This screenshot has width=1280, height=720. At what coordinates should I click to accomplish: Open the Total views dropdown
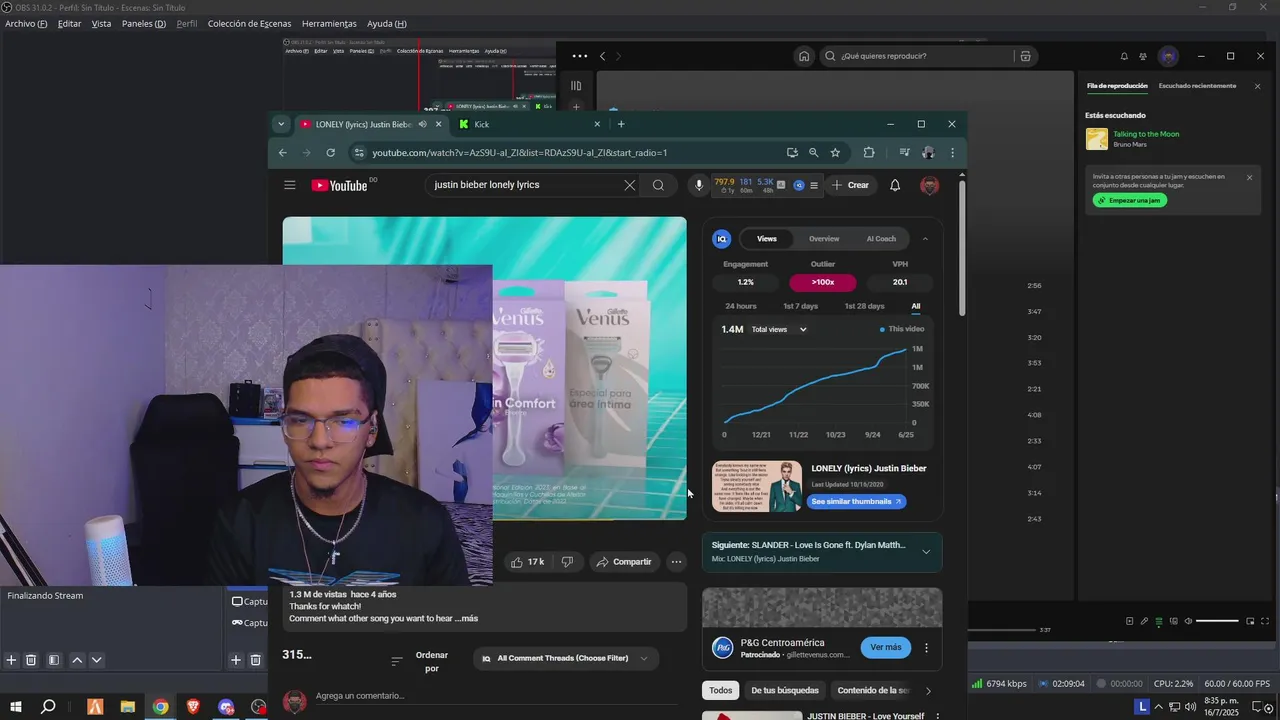779,329
